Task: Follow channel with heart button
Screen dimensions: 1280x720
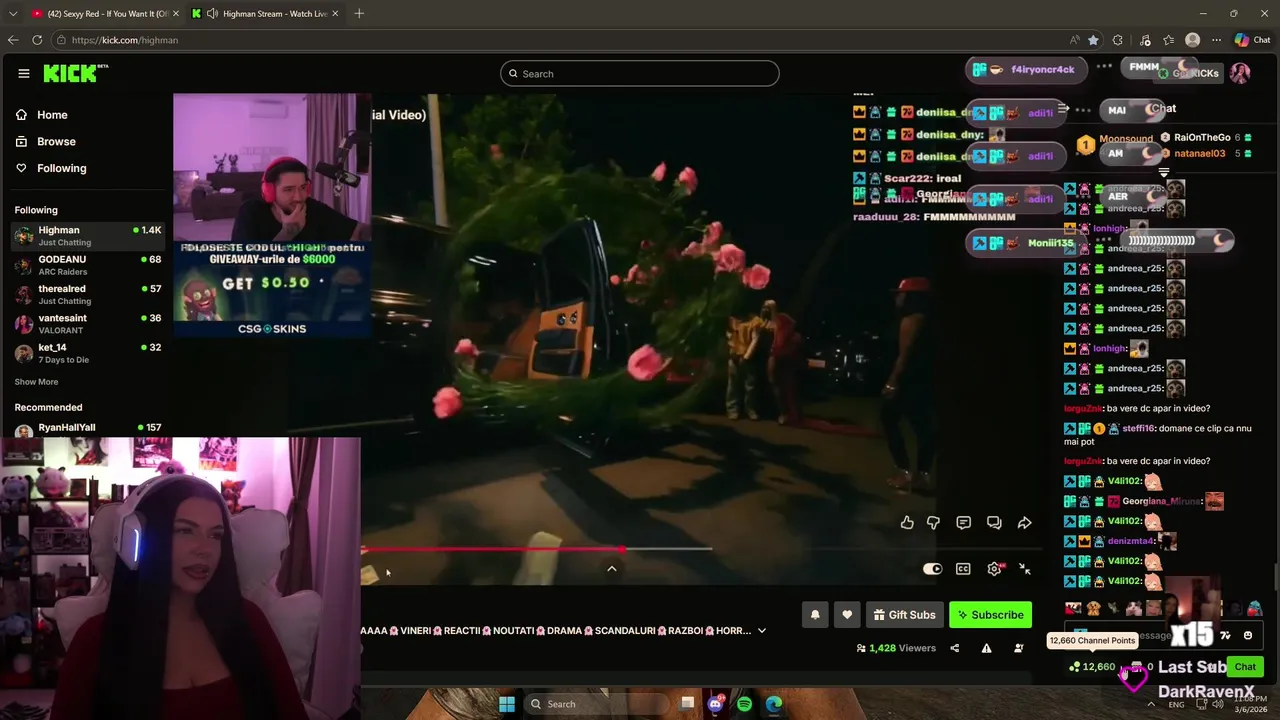Action: click(x=847, y=615)
